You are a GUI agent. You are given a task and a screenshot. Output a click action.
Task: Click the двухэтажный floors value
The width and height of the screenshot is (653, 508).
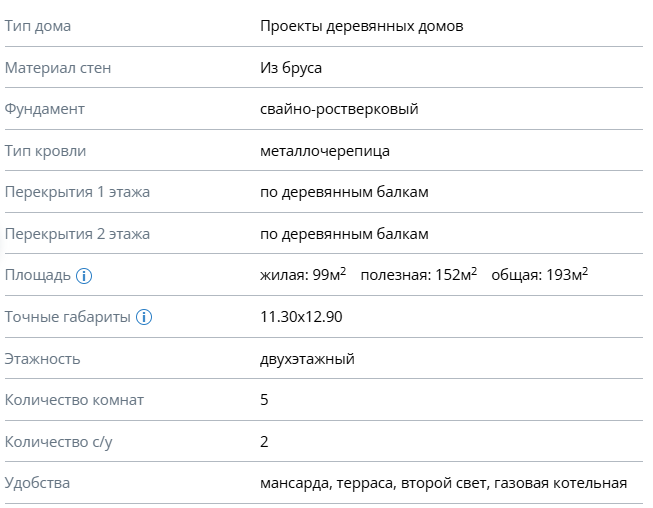(307, 359)
